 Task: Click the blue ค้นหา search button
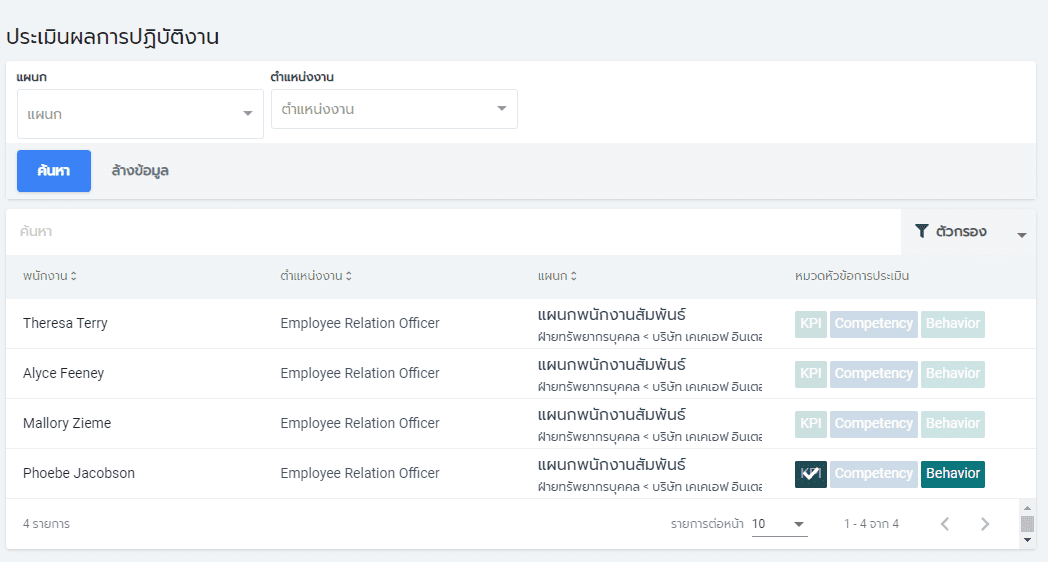tap(54, 171)
